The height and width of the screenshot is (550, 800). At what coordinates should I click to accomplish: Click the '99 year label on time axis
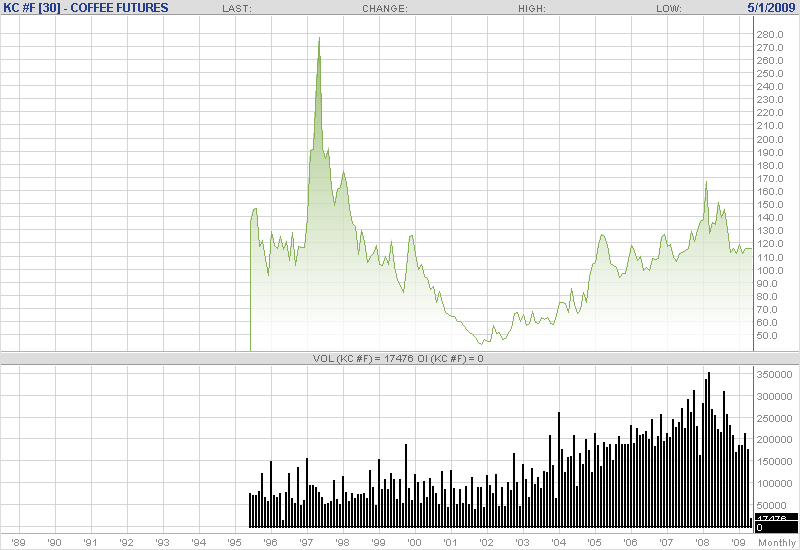point(379,542)
